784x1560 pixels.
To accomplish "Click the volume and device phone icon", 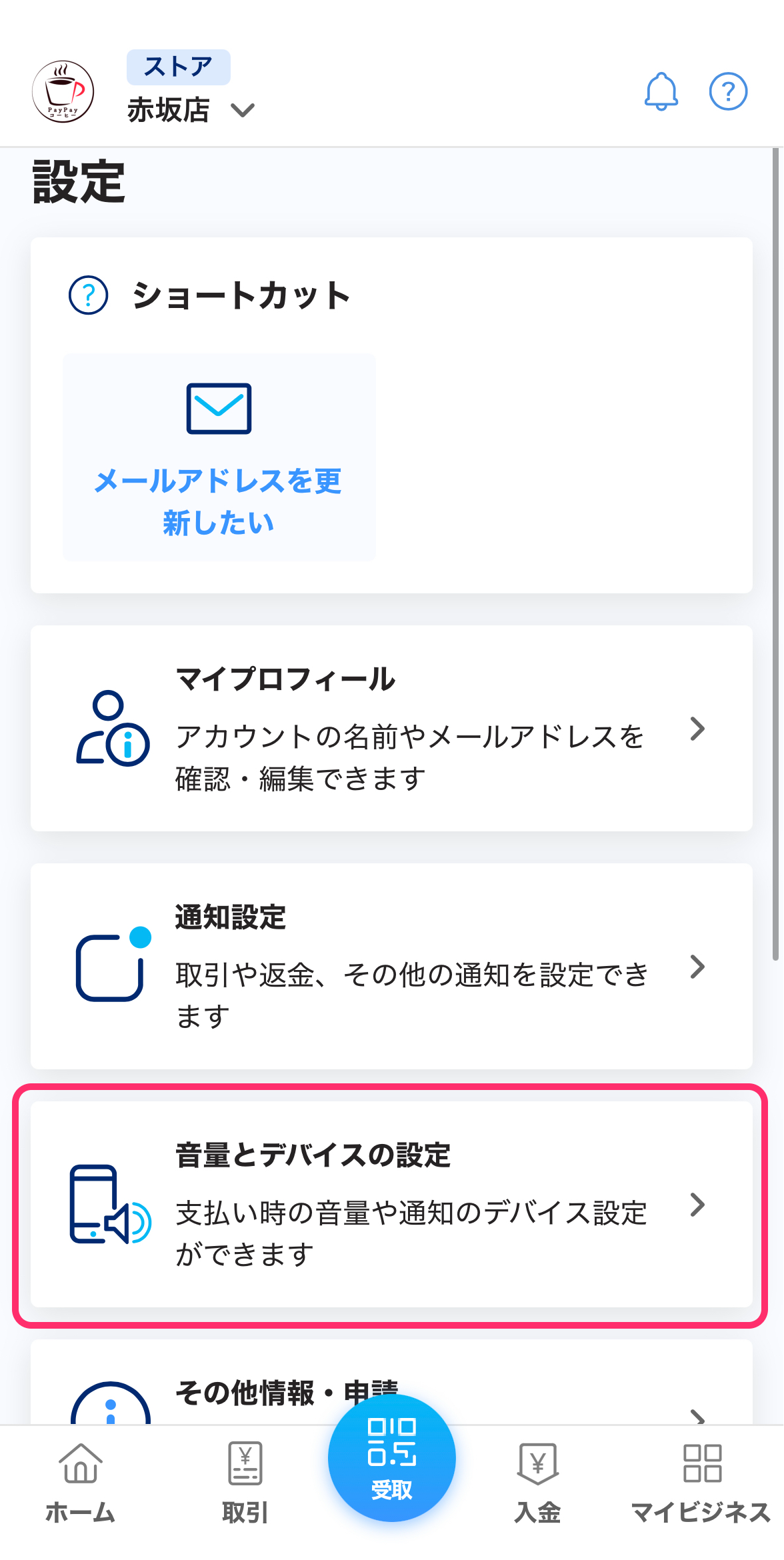I will [110, 1205].
